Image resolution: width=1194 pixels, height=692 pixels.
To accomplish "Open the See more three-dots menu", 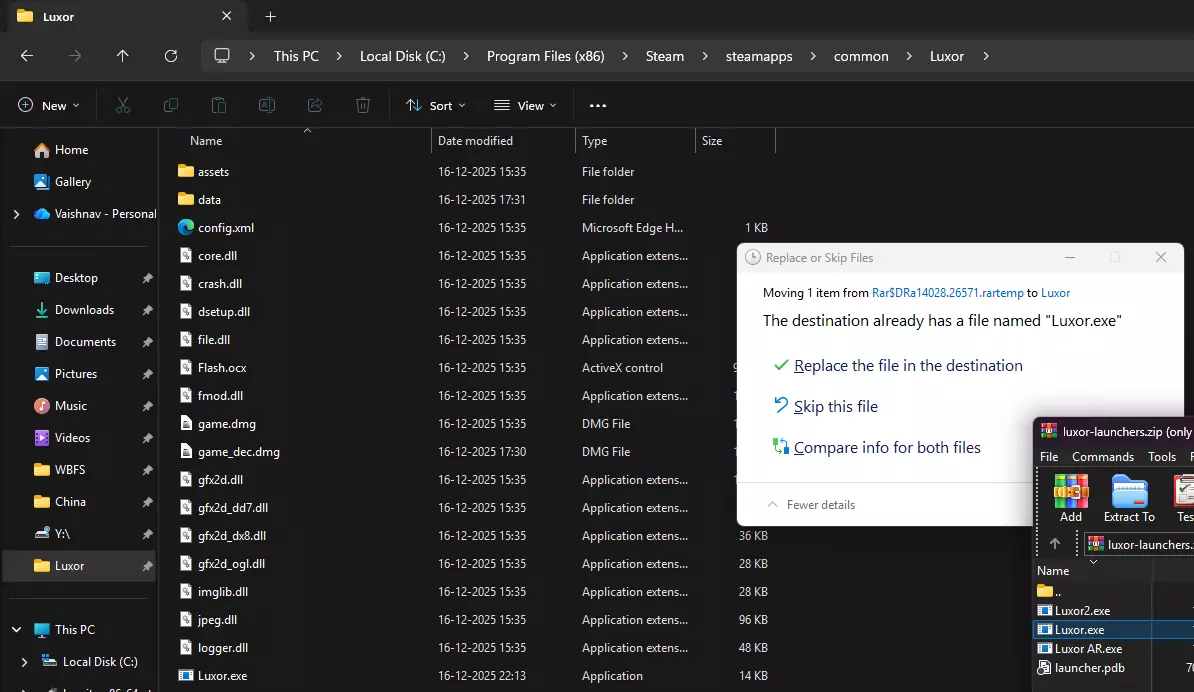I will tap(598, 105).
